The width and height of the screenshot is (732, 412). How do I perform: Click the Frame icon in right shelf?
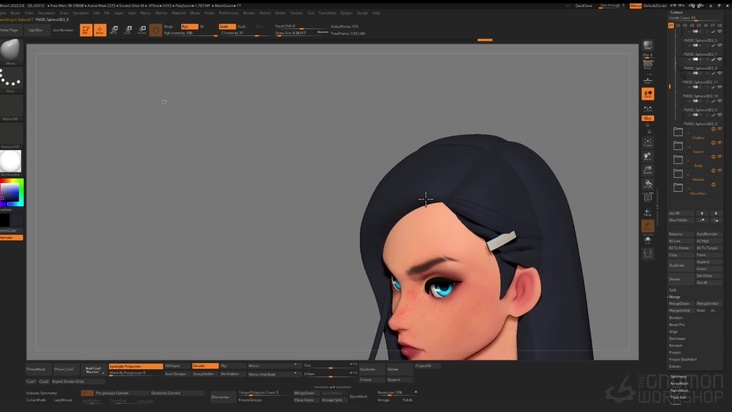tap(648, 142)
